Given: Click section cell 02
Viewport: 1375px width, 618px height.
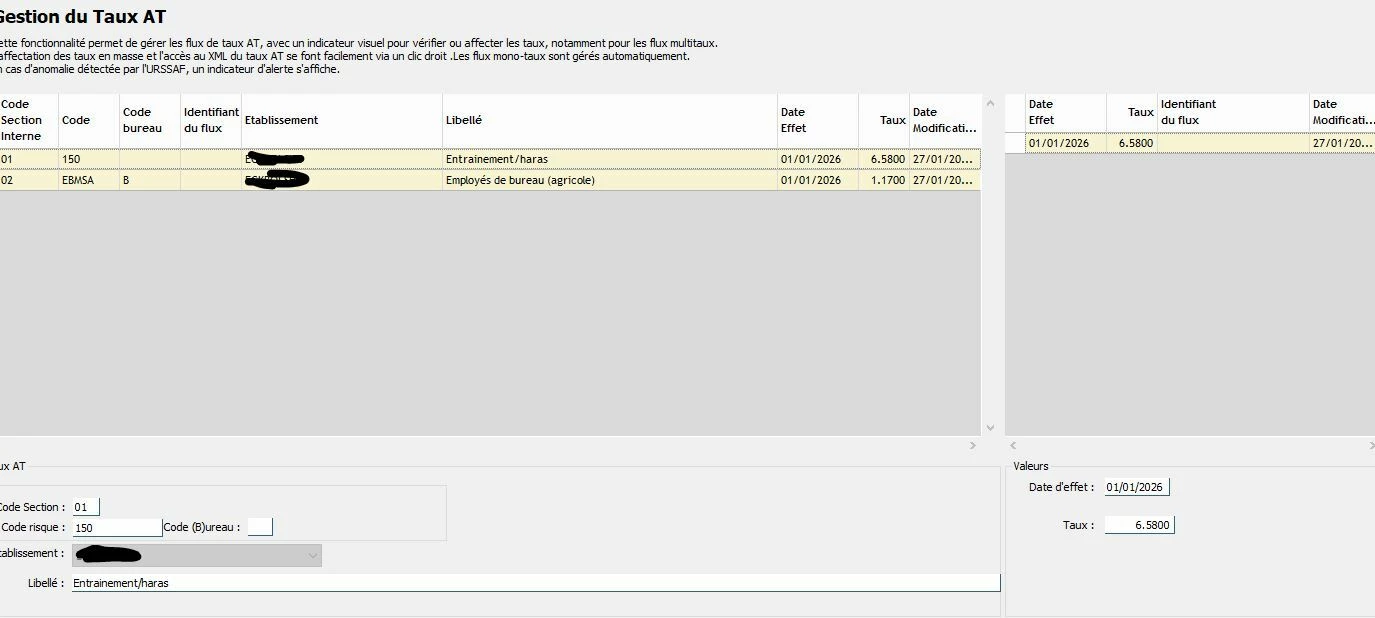Looking at the screenshot, I should (x=29, y=181).
